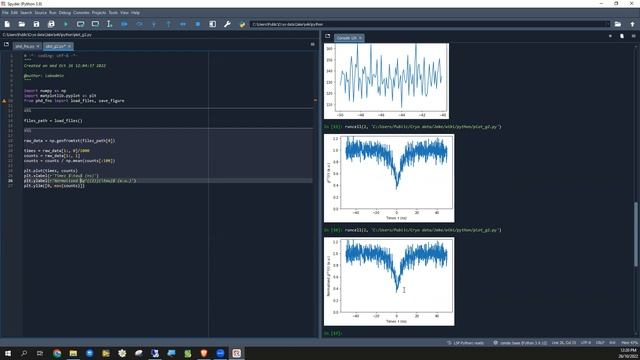Open the editor pane options menu
640x360 pixels.
pos(313,44)
